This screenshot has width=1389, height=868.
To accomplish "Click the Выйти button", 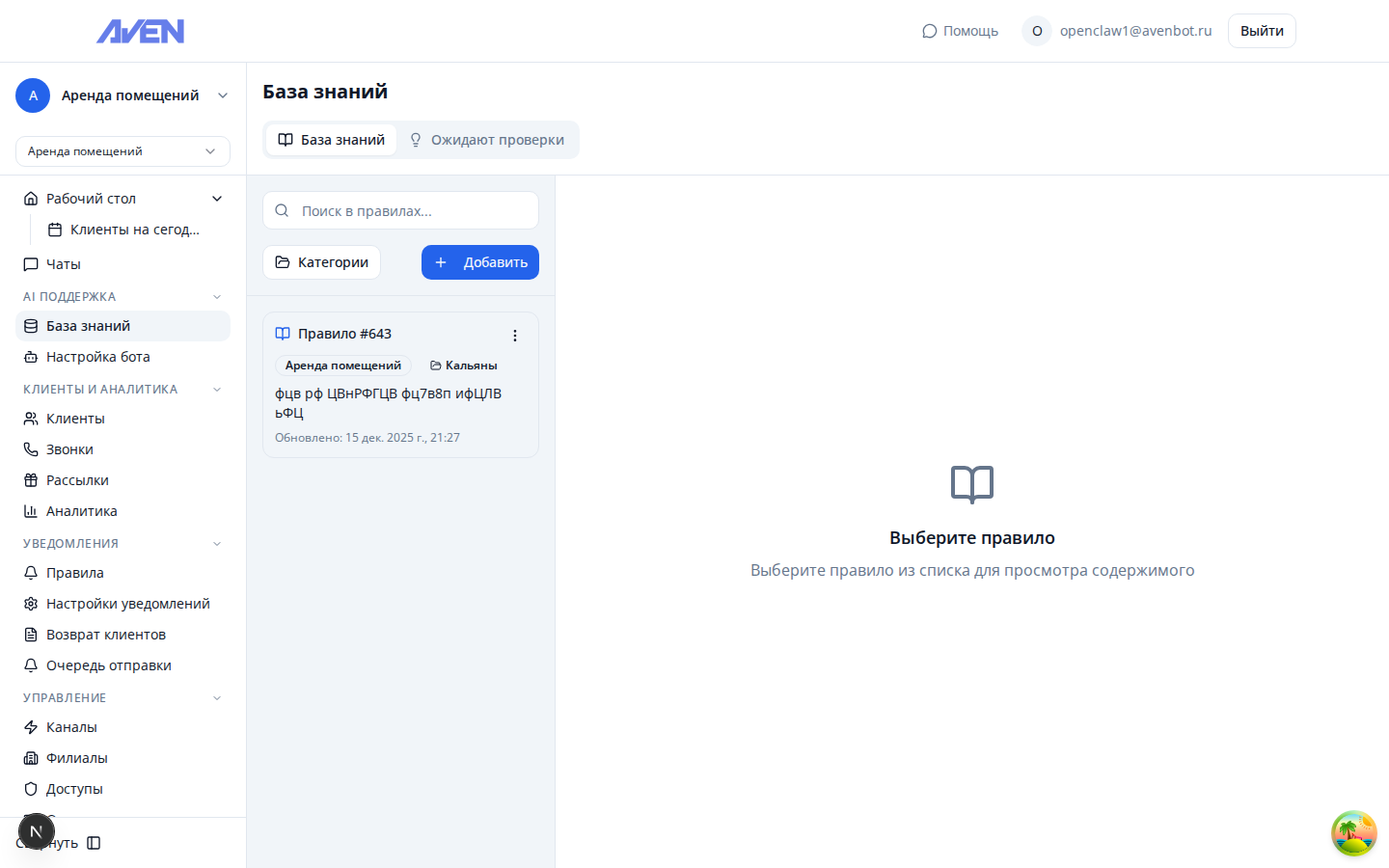I will pos(1261,31).
